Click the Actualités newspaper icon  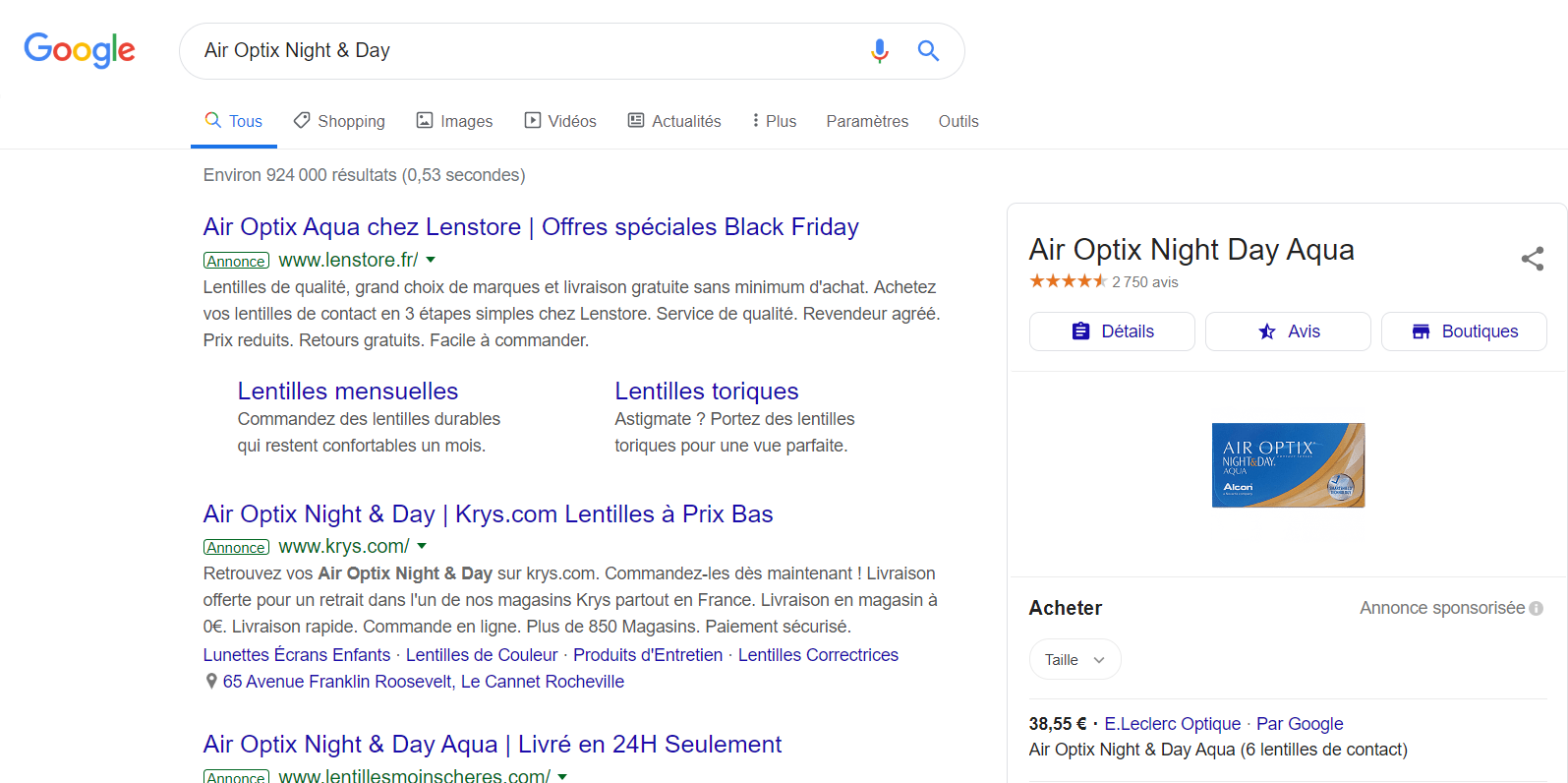[x=636, y=120]
